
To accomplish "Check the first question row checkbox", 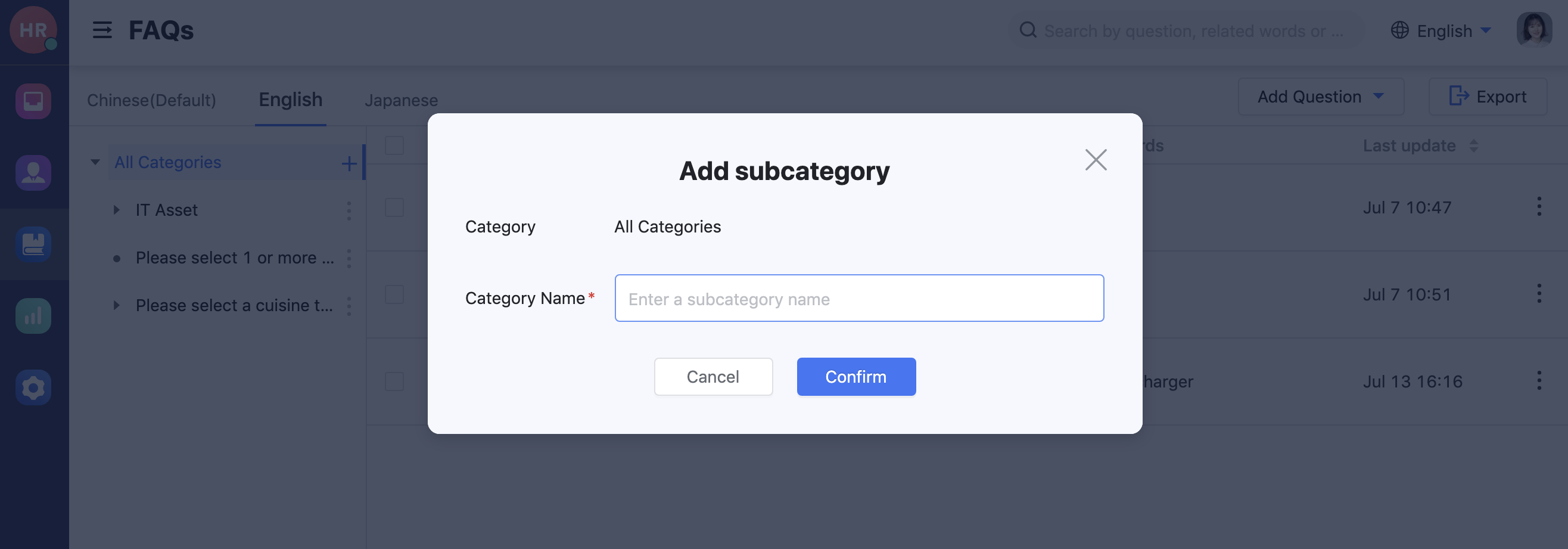I will click(394, 208).
